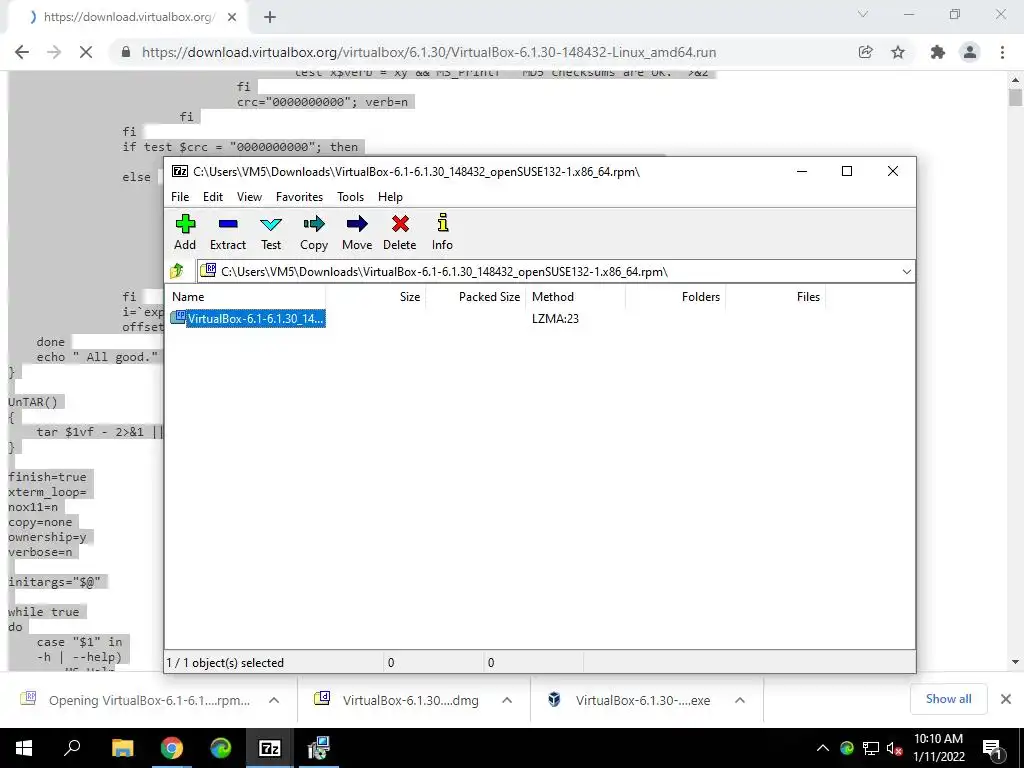Viewport: 1024px width, 768px height.
Task: Switch to 7-Zip in the taskbar
Action: pyautogui.click(x=270, y=748)
